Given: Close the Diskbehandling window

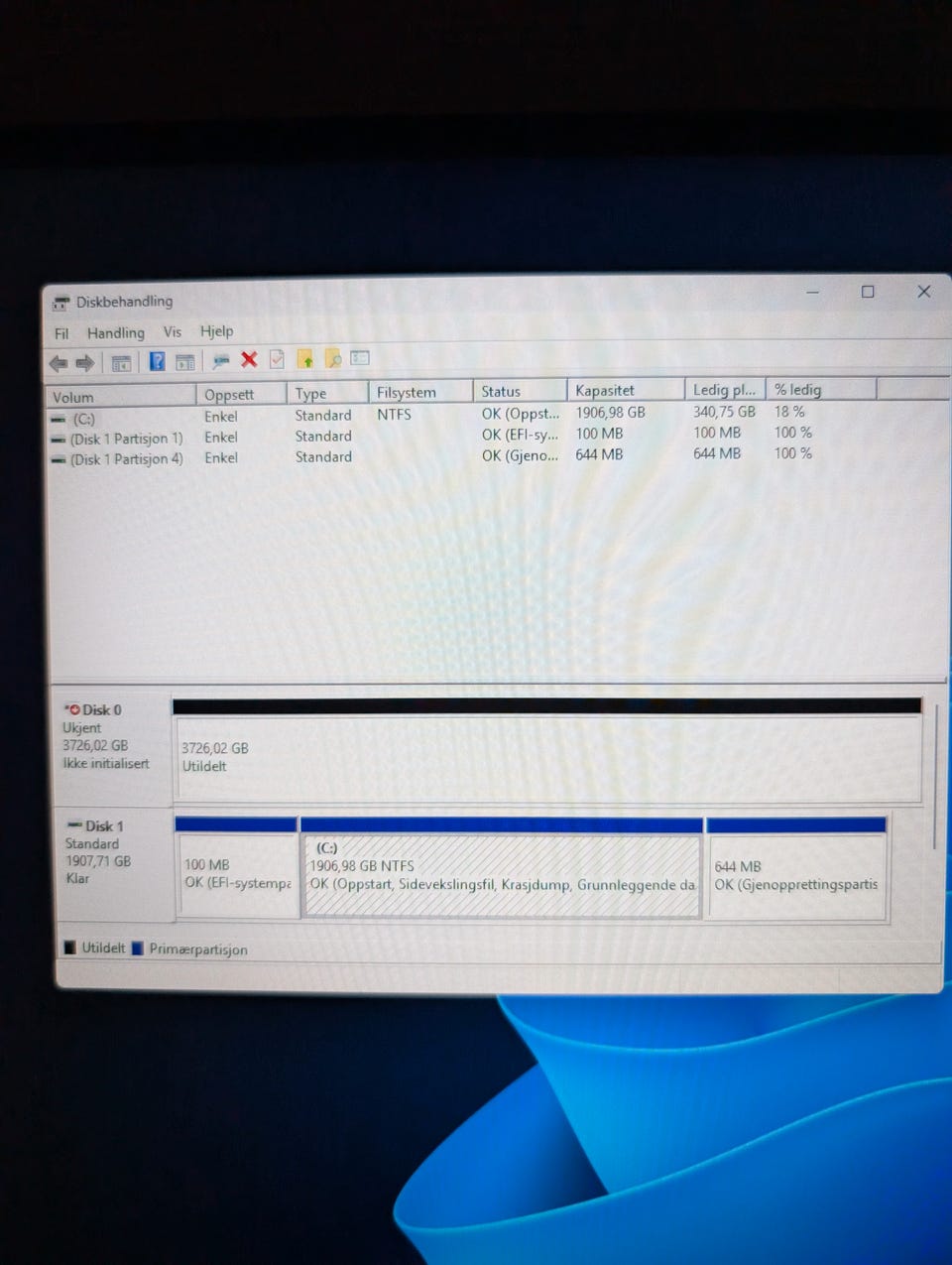Looking at the screenshot, I should pos(923,291).
